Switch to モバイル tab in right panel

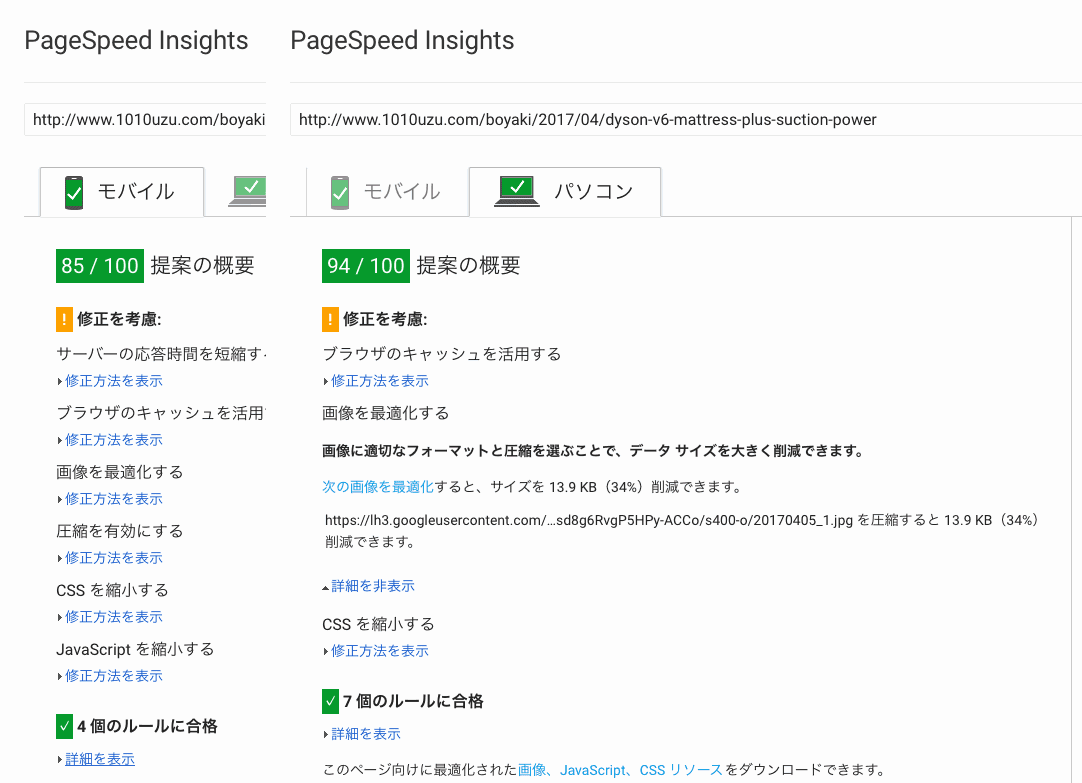(388, 192)
